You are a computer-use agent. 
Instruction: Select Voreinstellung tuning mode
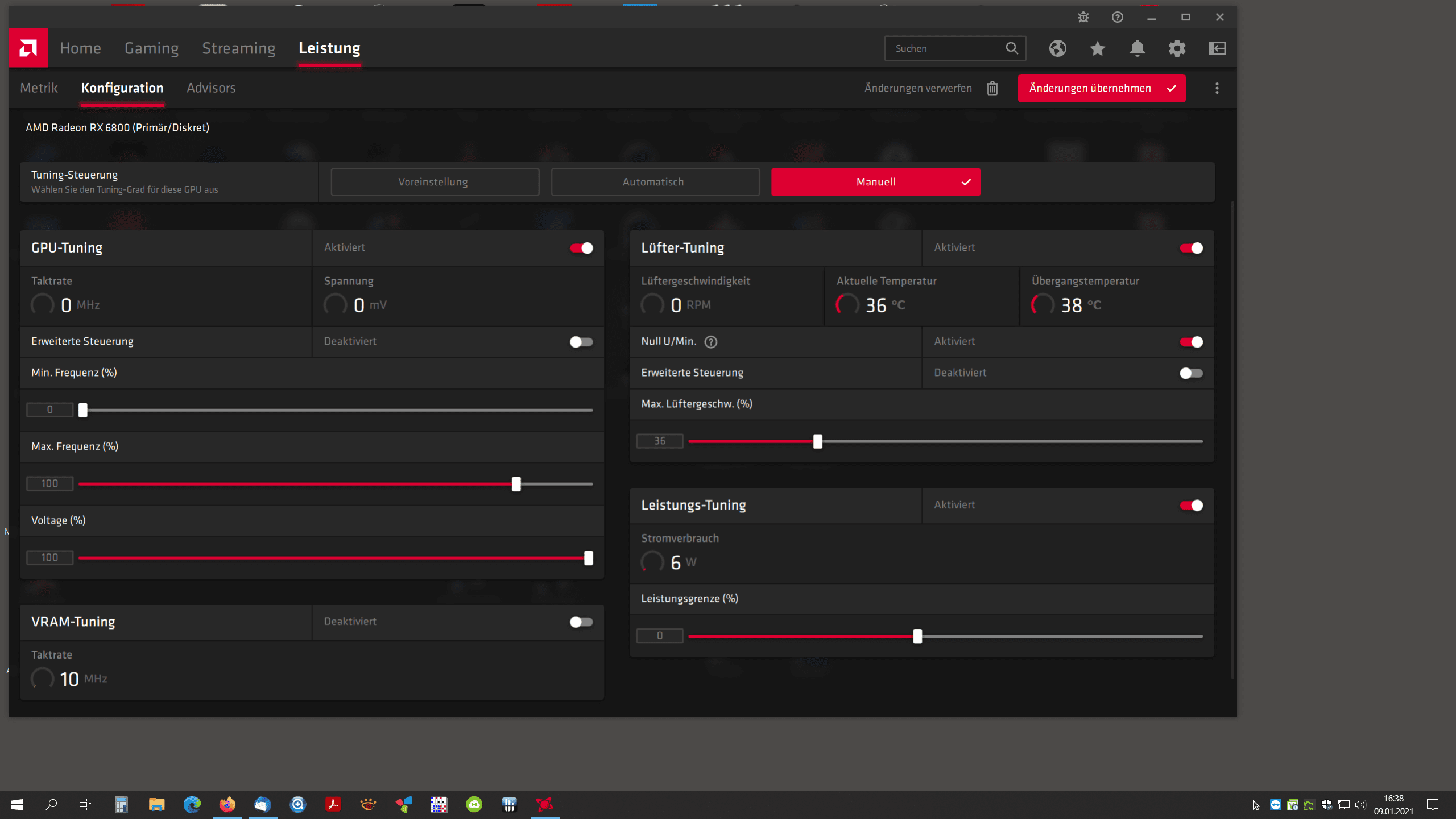pos(435,182)
